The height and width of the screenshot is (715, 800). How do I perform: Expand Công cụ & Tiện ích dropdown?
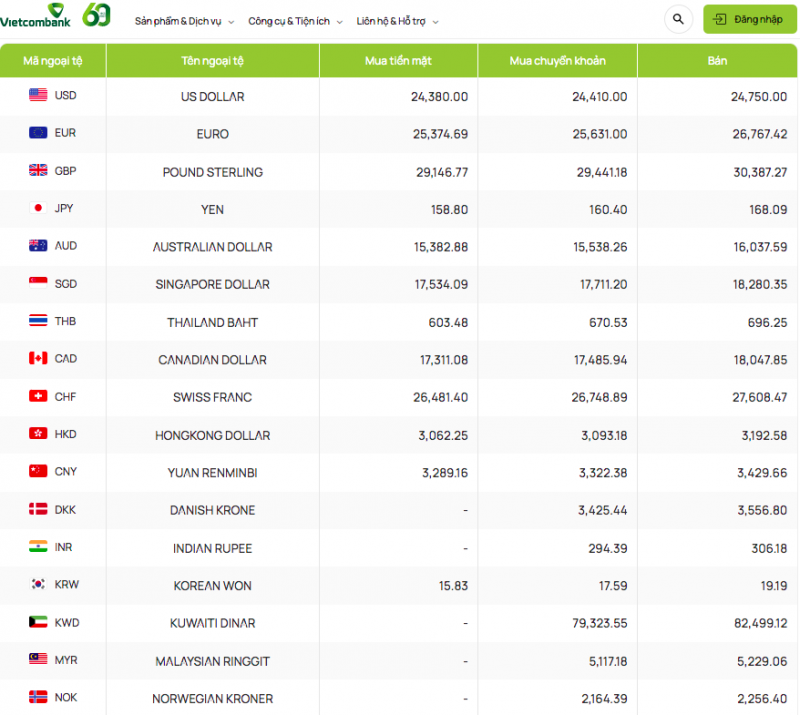pos(295,21)
